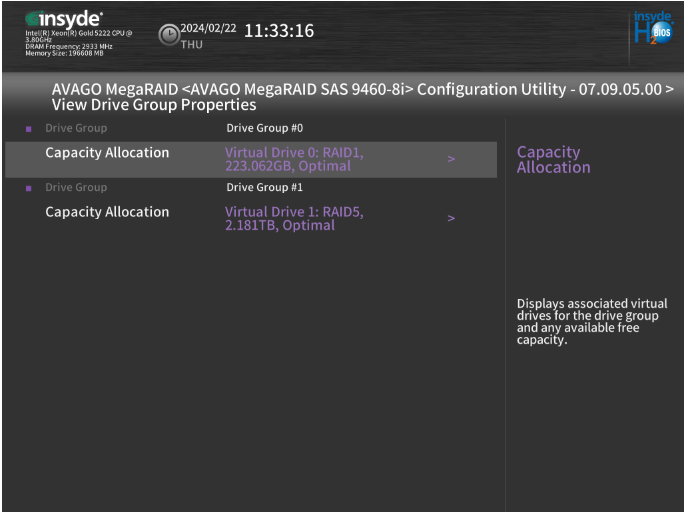Click the Drive Group #0 value text
The height and width of the screenshot is (512, 688).
click(x=264, y=128)
